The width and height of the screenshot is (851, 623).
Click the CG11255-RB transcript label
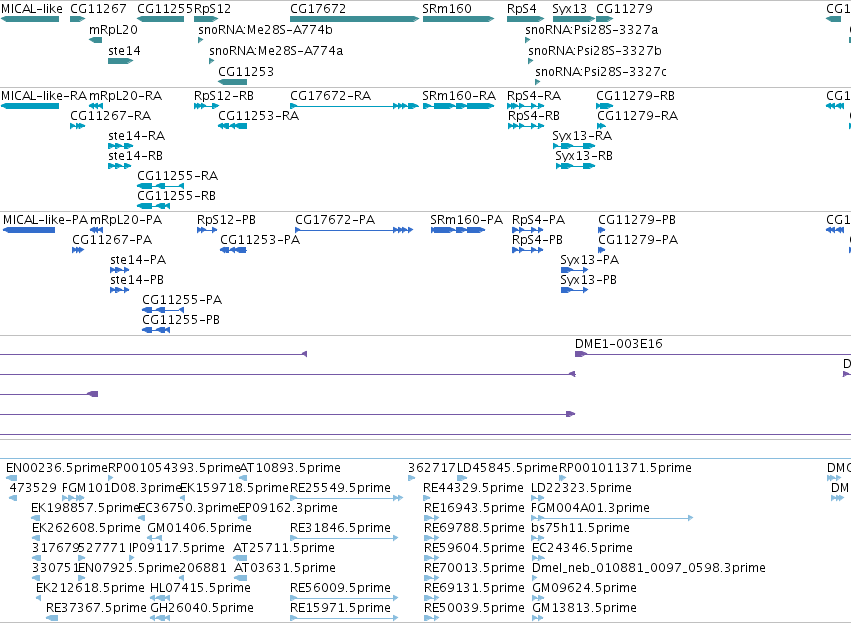pos(176,196)
